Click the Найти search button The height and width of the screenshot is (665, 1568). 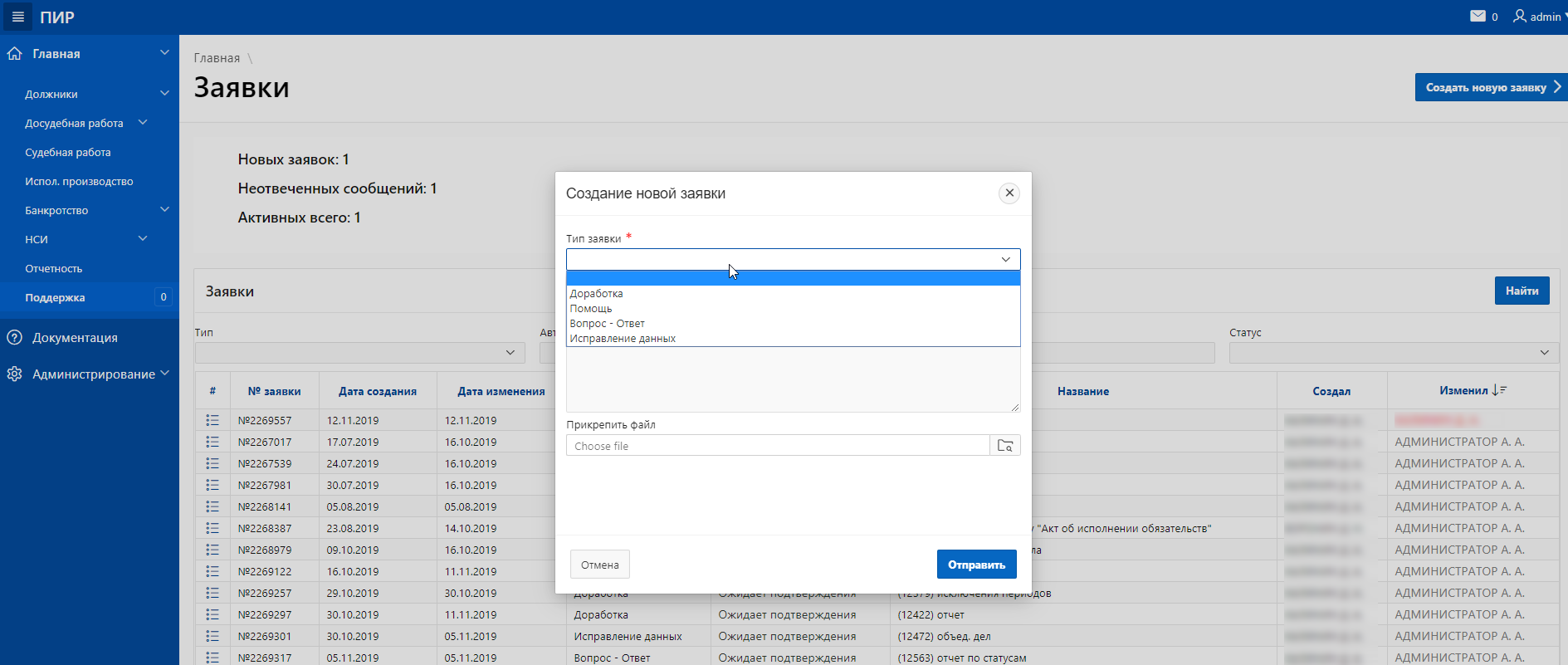click(x=1522, y=291)
